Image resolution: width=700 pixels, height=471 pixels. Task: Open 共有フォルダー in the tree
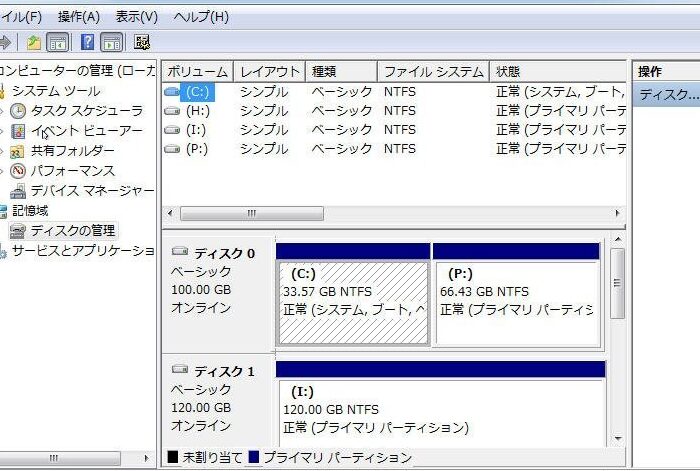click(72, 151)
